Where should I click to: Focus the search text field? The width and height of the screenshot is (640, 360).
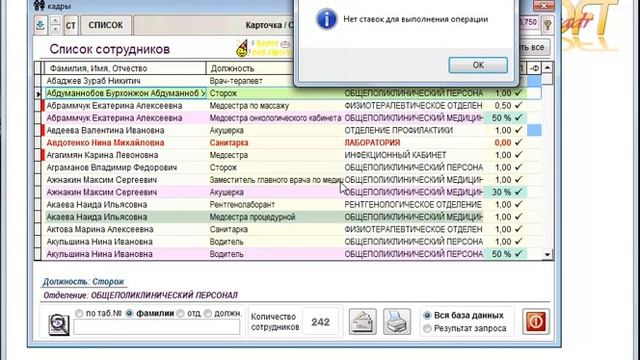click(157, 327)
